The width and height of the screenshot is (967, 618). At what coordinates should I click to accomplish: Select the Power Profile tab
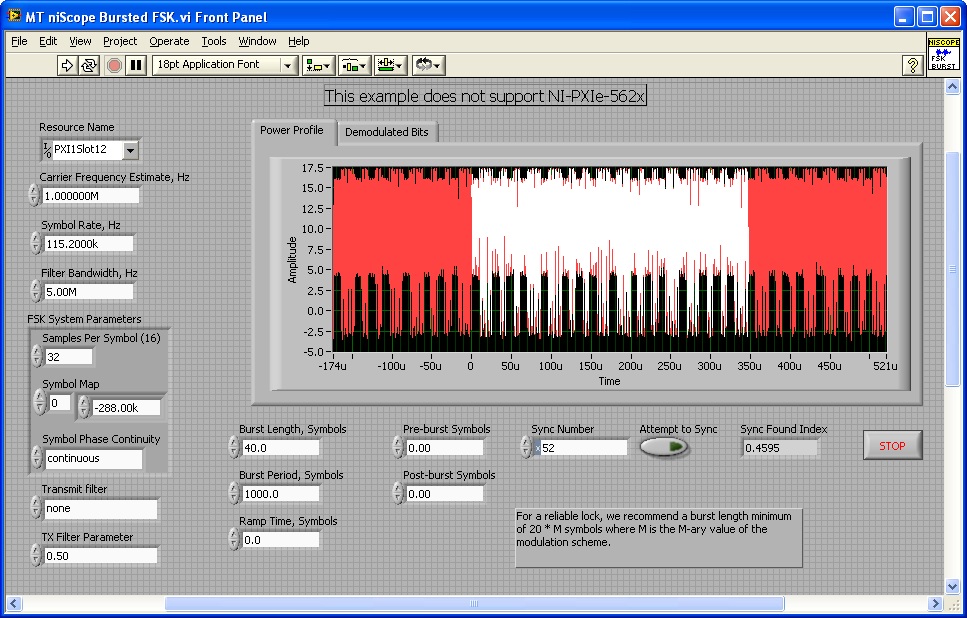pyautogui.click(x=292, y=130)
